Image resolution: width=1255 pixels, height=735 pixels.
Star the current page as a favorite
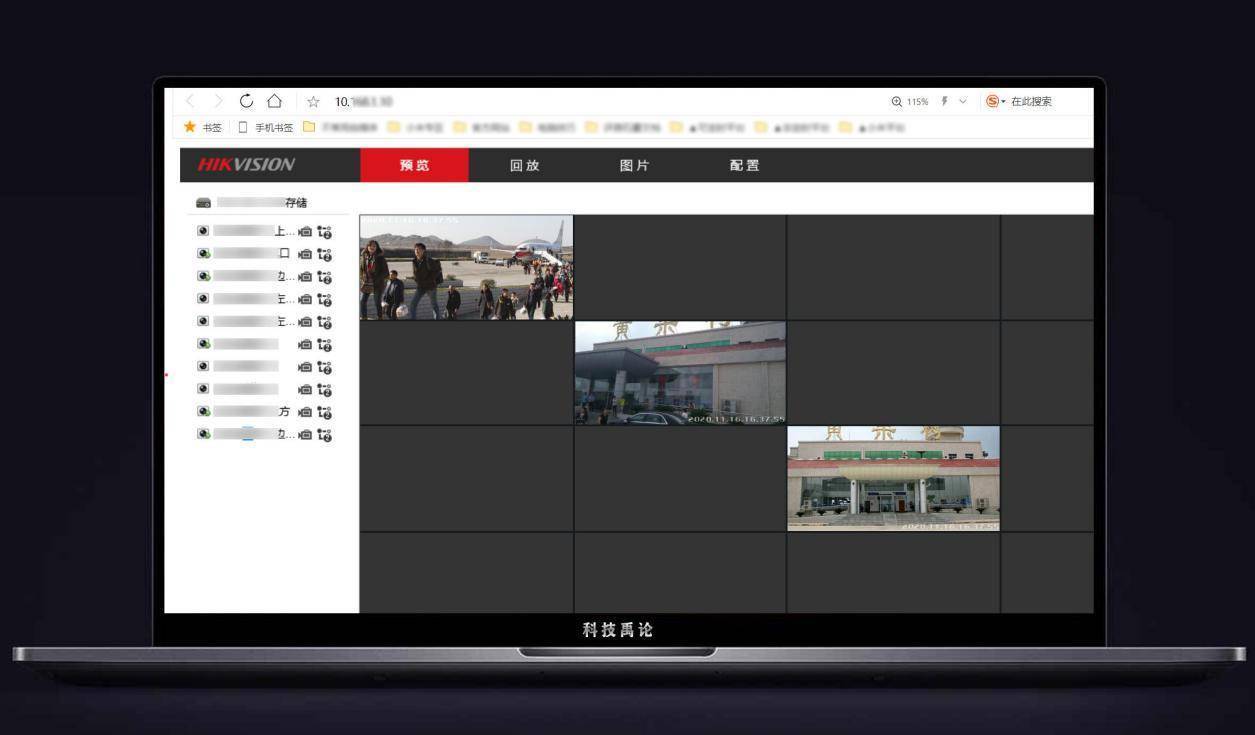coord(313,101)
